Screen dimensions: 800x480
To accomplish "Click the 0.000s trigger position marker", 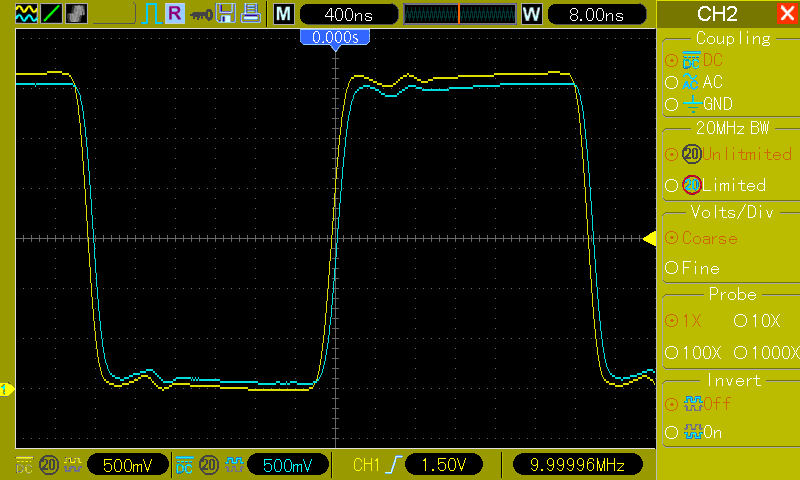I will point(335,37).
